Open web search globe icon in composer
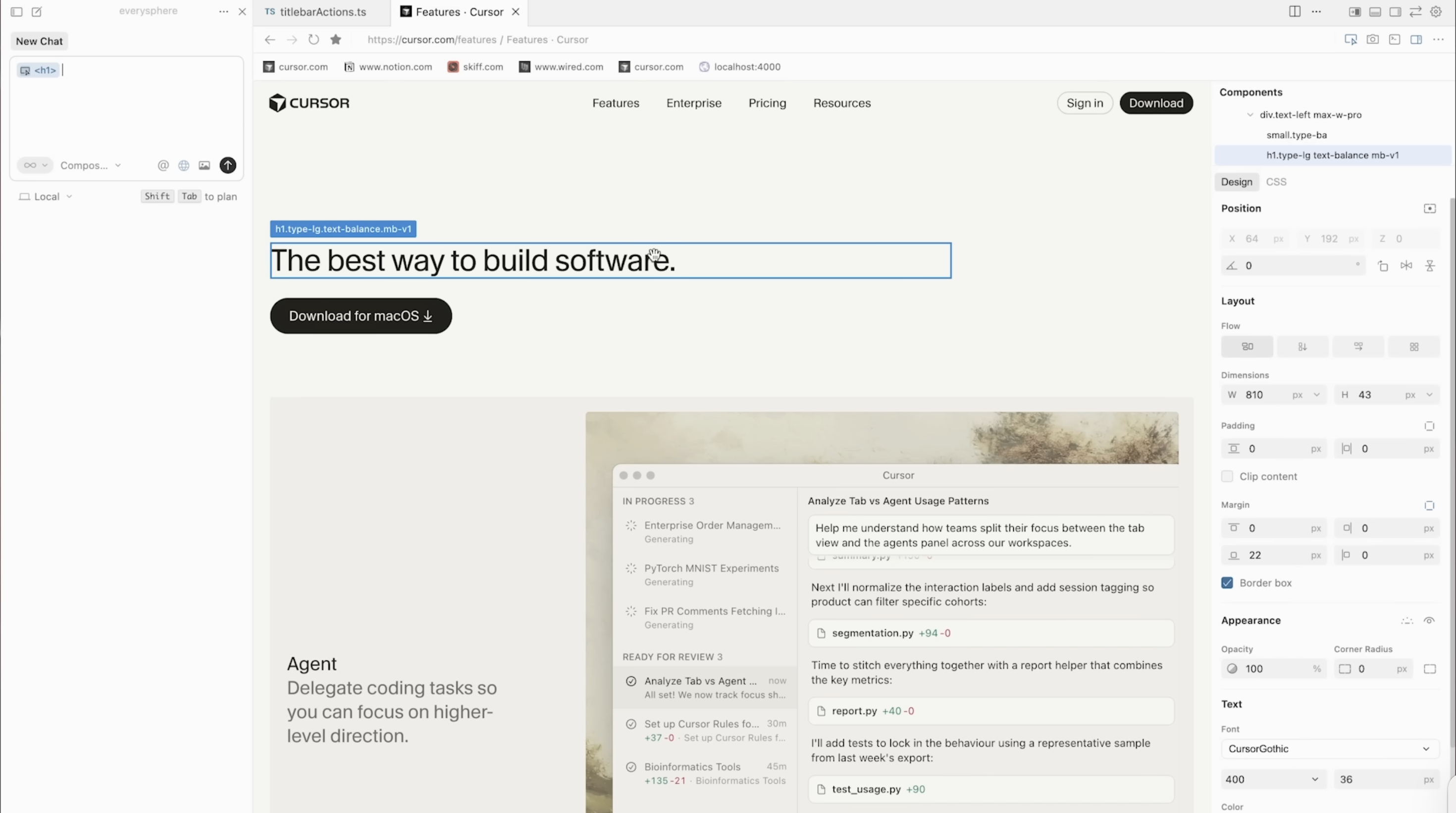 click(183, 165)
